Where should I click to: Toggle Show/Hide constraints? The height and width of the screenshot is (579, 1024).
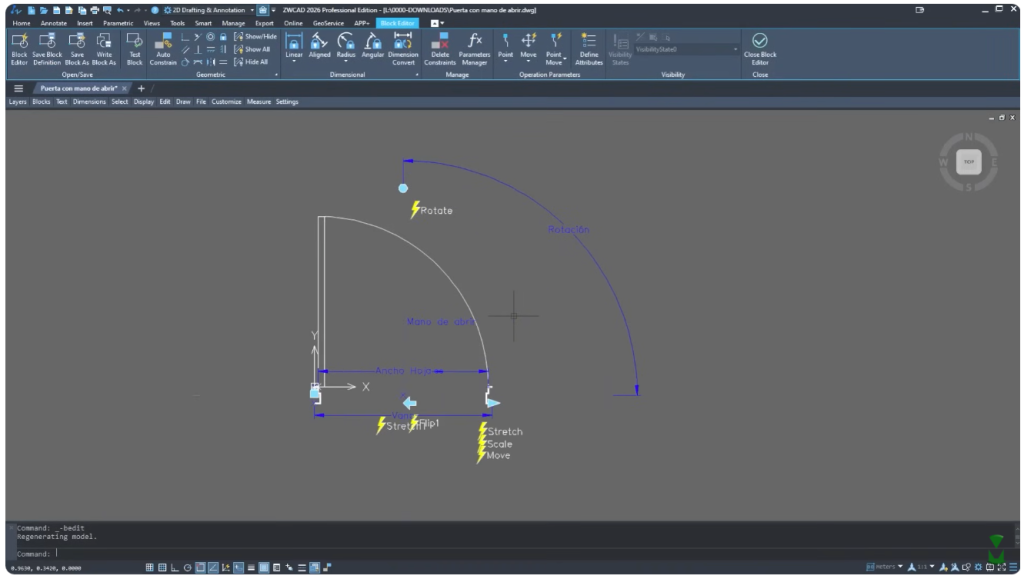(255, 37)
